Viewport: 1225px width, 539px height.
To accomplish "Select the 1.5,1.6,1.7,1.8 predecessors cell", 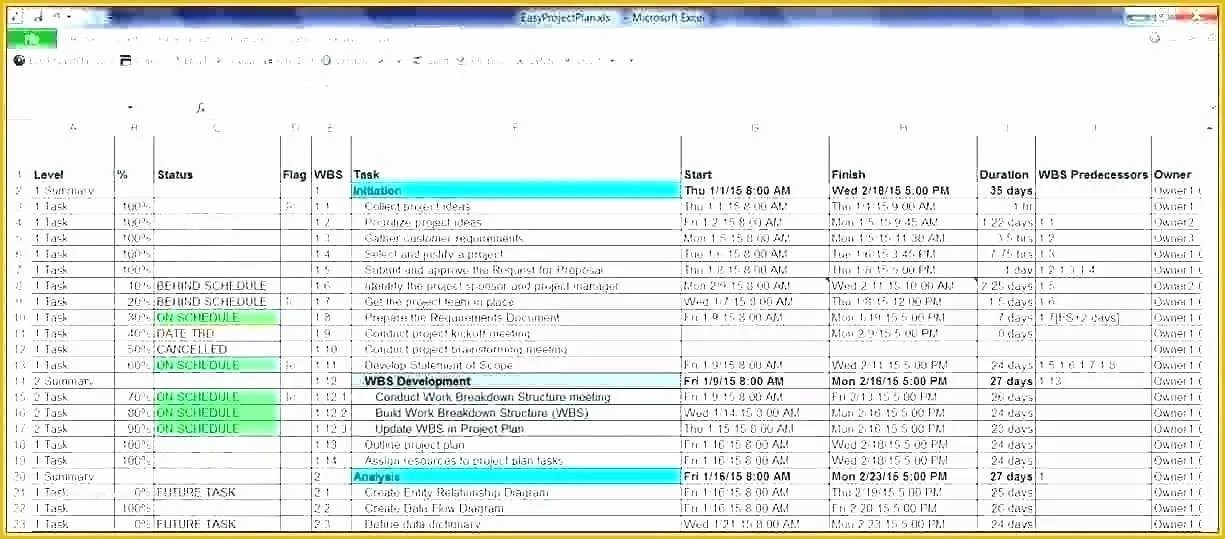I will pos(1093,365).
